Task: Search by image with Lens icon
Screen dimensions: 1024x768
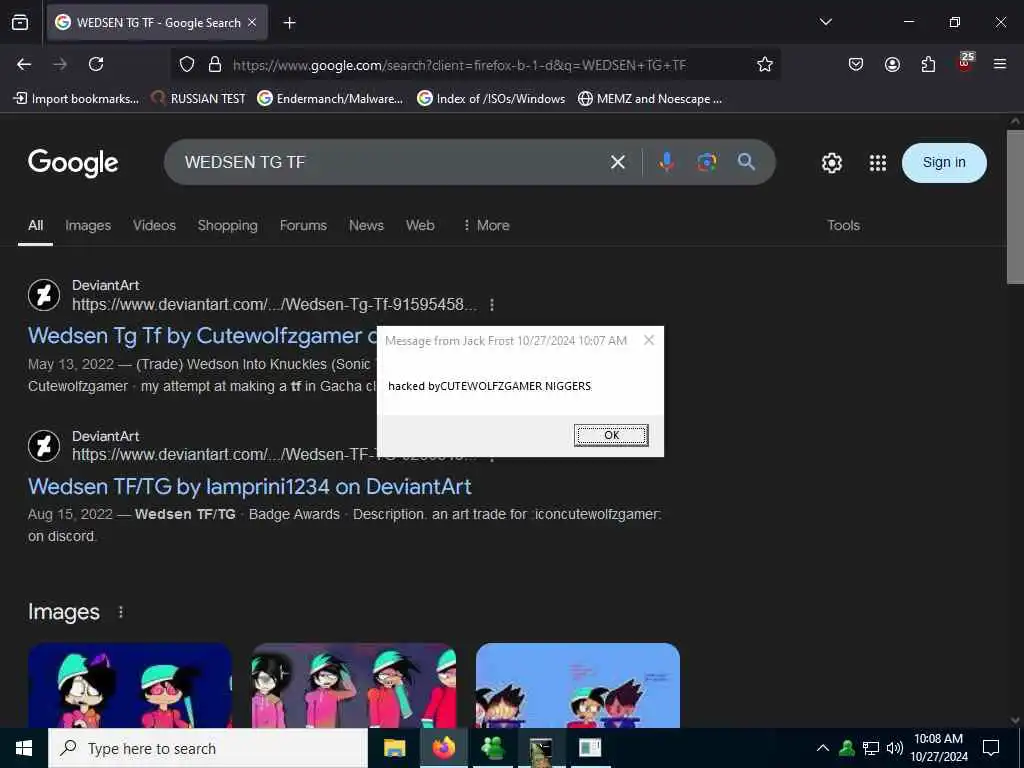Action: click(x=707, y=162)
